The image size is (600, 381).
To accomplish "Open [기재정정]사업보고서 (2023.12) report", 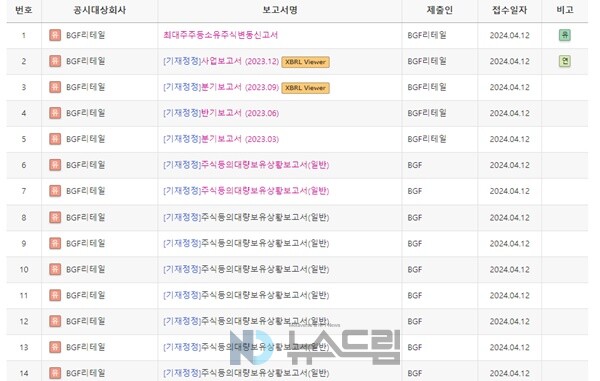I will (221, 61).
